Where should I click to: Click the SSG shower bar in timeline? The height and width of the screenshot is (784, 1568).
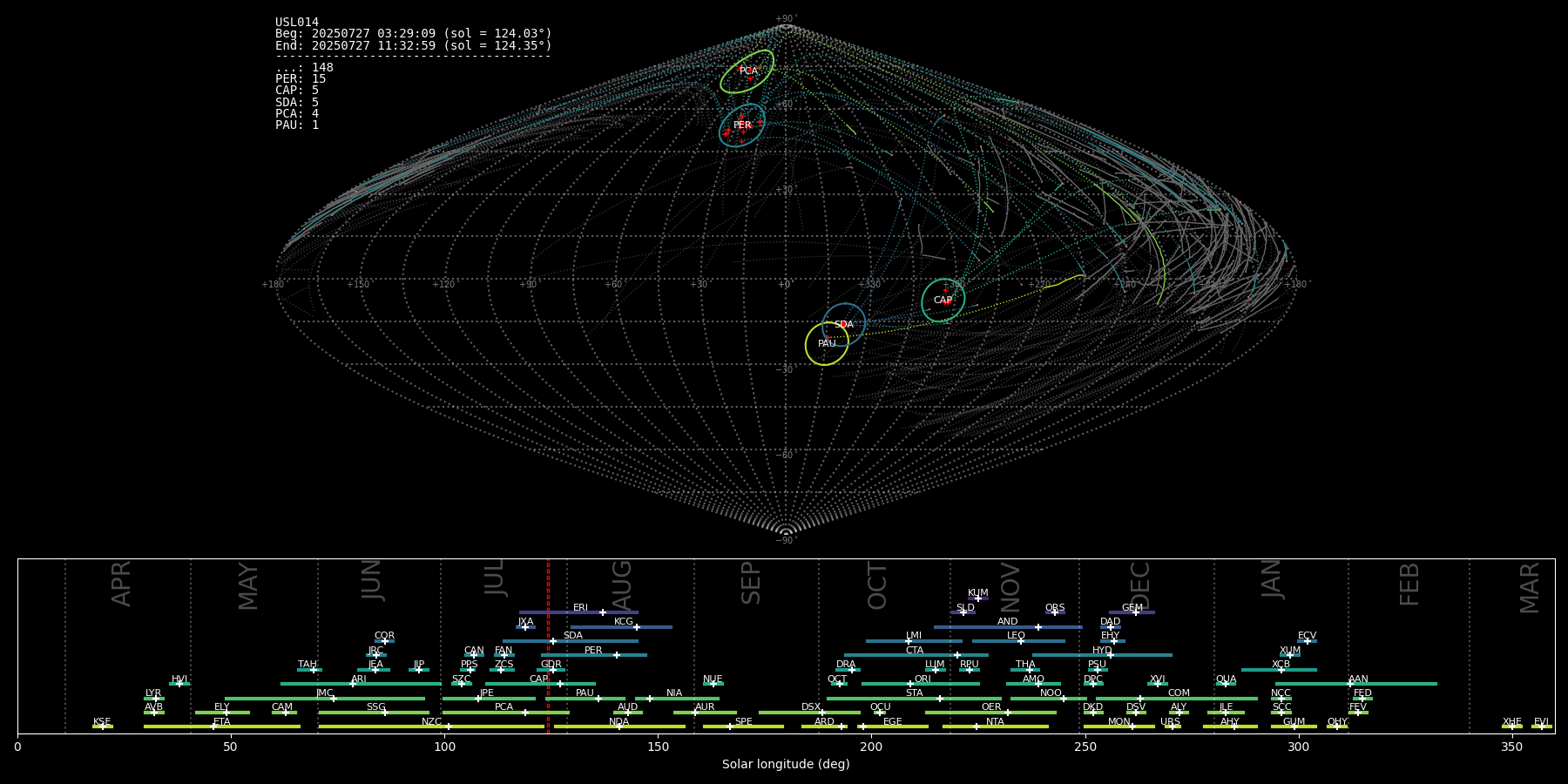374,713
